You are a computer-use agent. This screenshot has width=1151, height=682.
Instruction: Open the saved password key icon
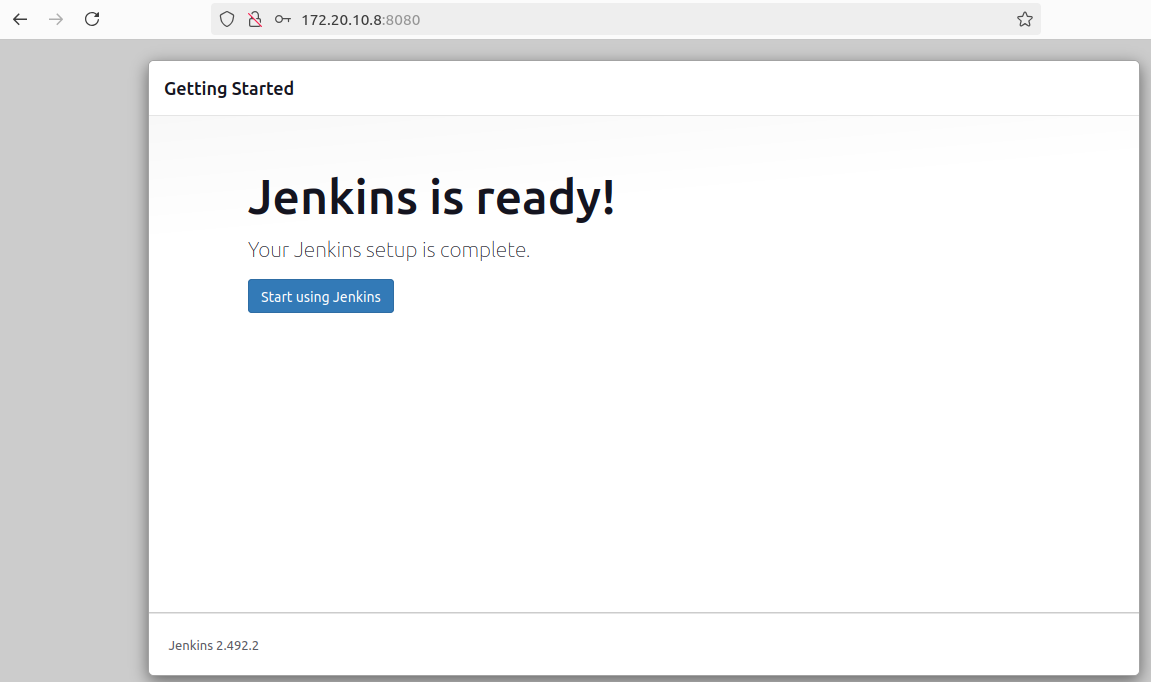click(x=283, y=20)
